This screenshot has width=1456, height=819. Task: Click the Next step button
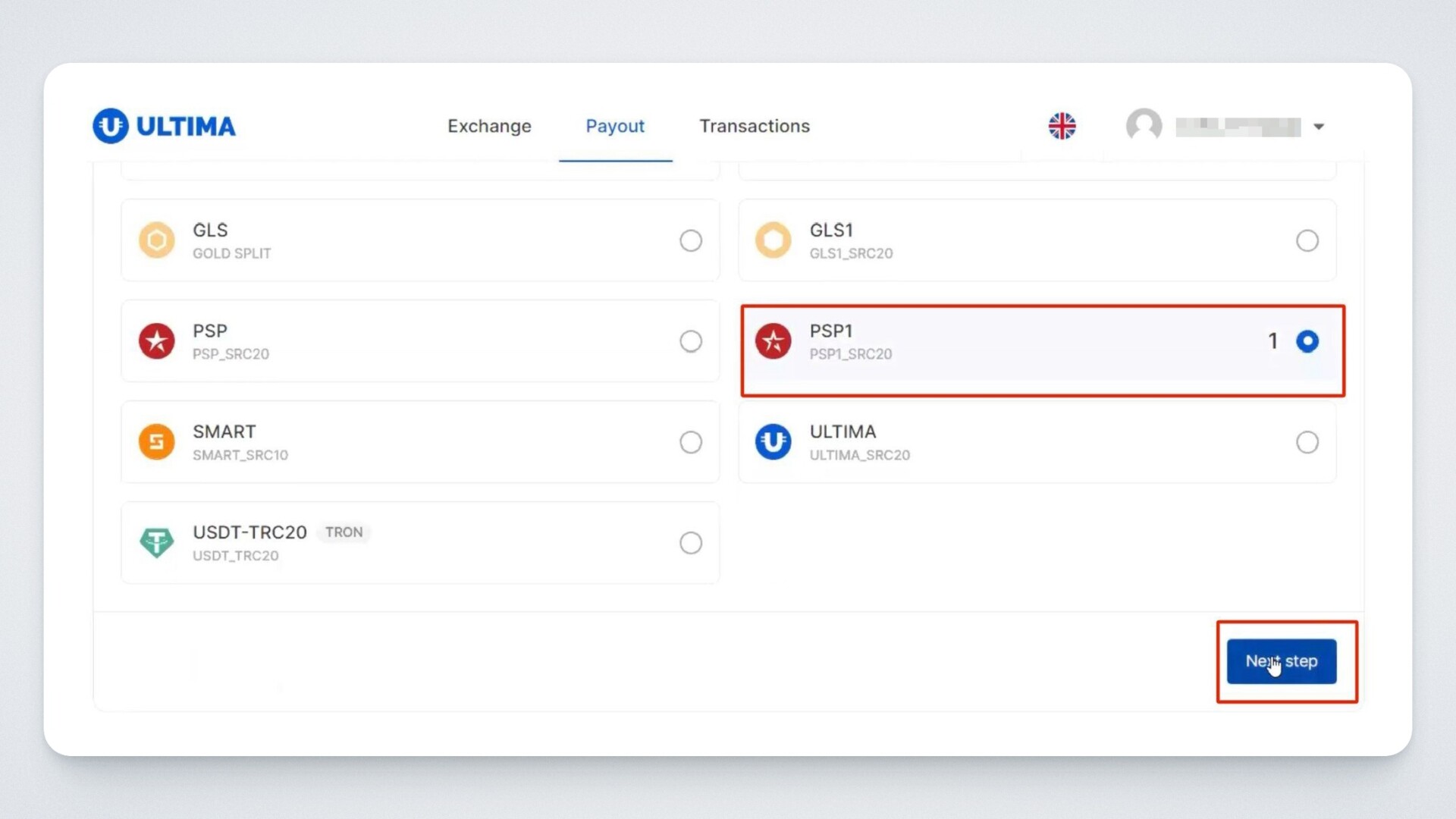pyautogui.click(x=1281, y=661)
